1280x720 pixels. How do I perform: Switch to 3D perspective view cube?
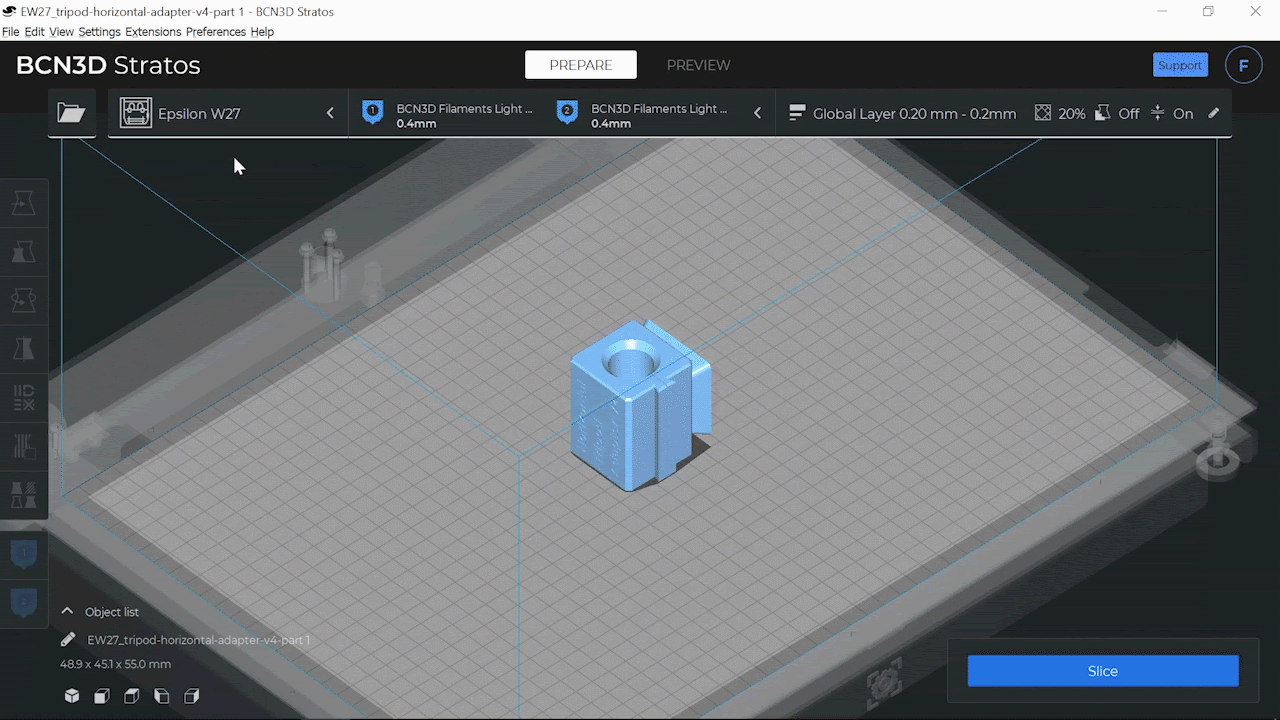72,696
